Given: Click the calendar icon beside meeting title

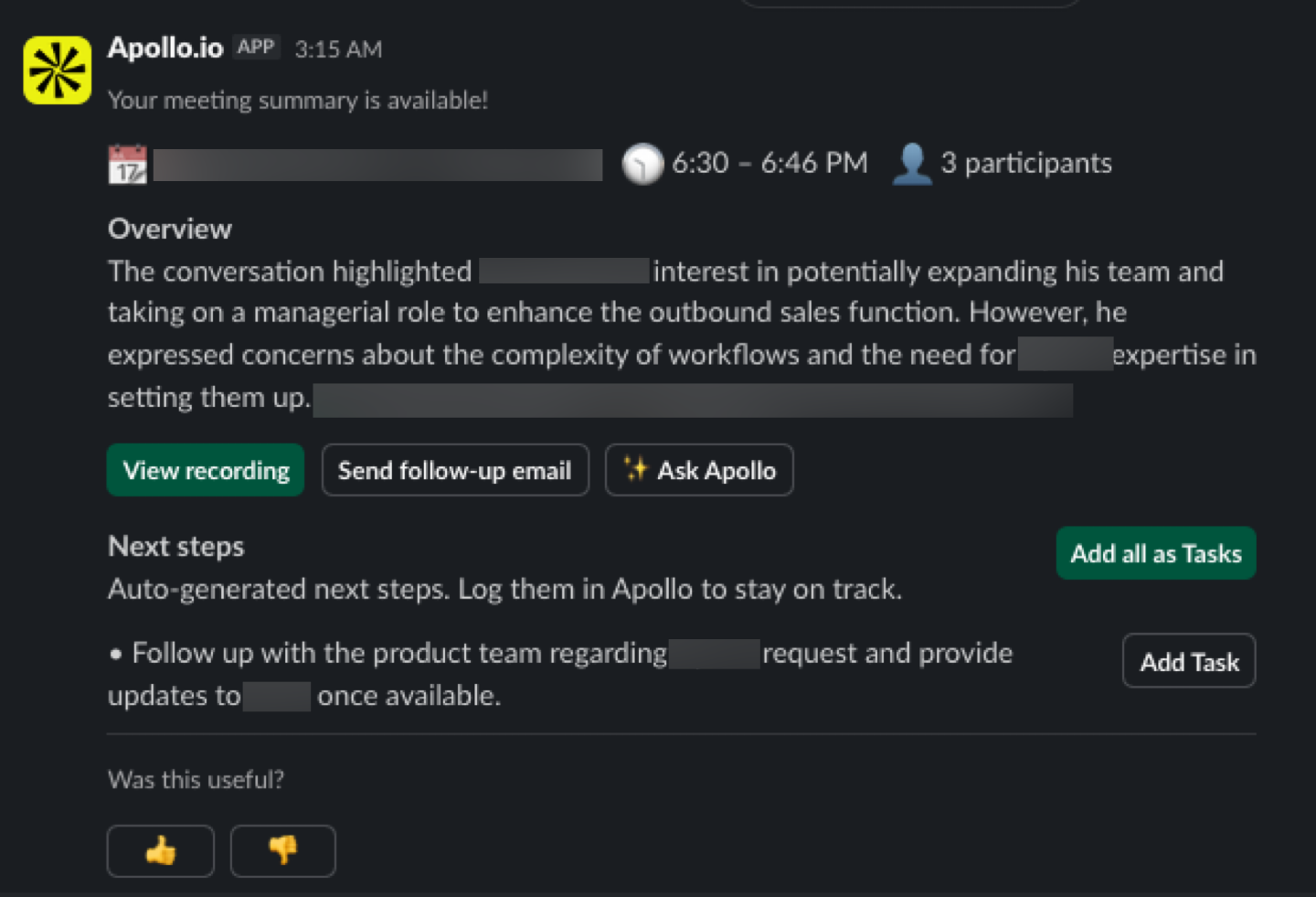Looking at the screenshot, I should point(127,165).
